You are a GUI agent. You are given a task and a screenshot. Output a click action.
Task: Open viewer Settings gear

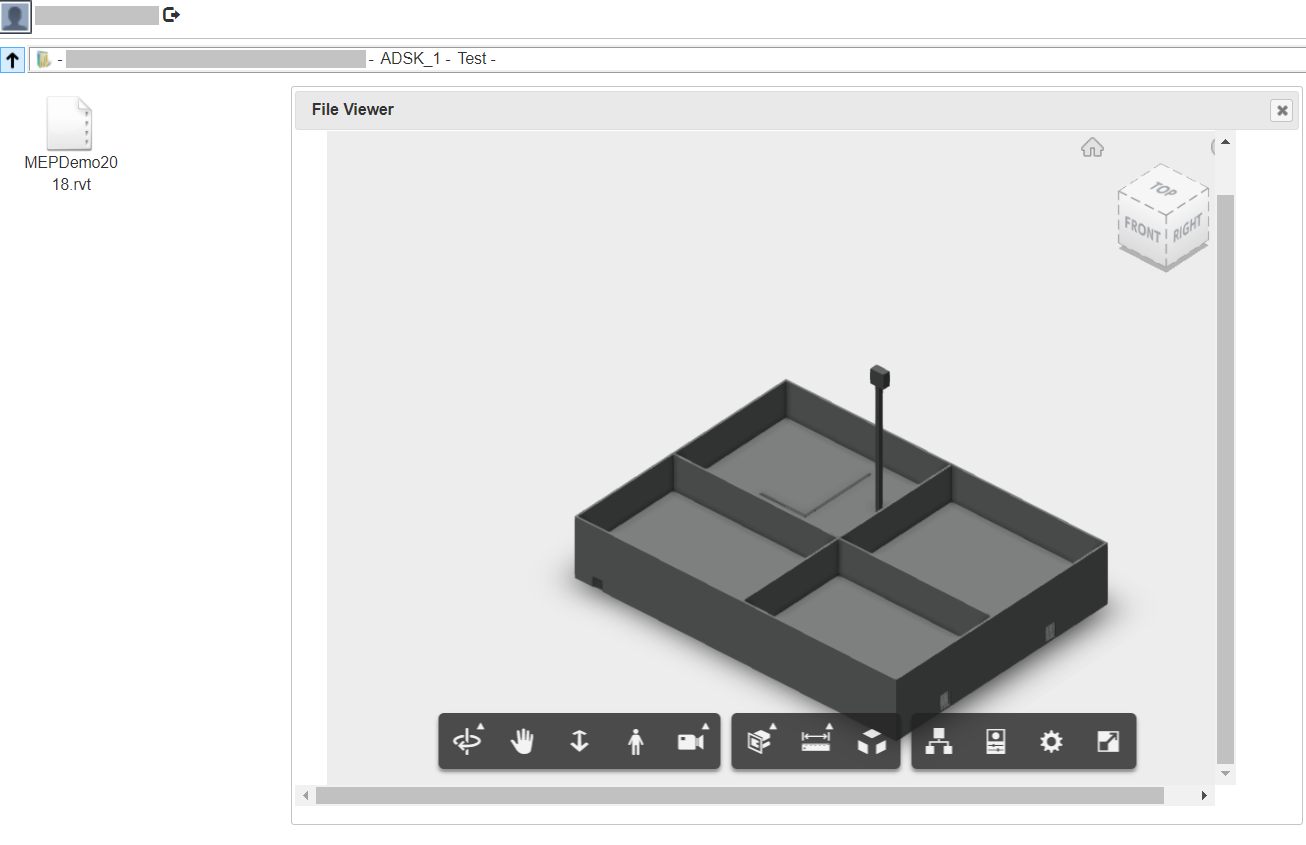click(x=1051, y=741)
